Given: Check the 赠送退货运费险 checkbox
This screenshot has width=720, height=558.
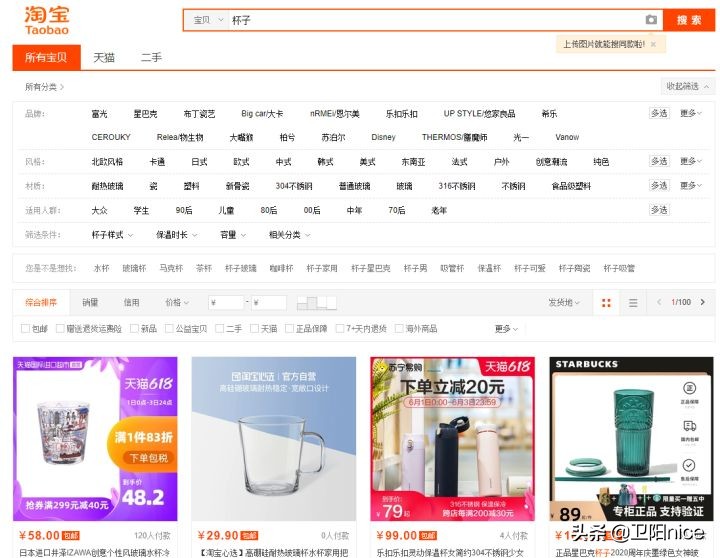Looking at the screenshot, I should pyautogui.click(x=60, y=328).
